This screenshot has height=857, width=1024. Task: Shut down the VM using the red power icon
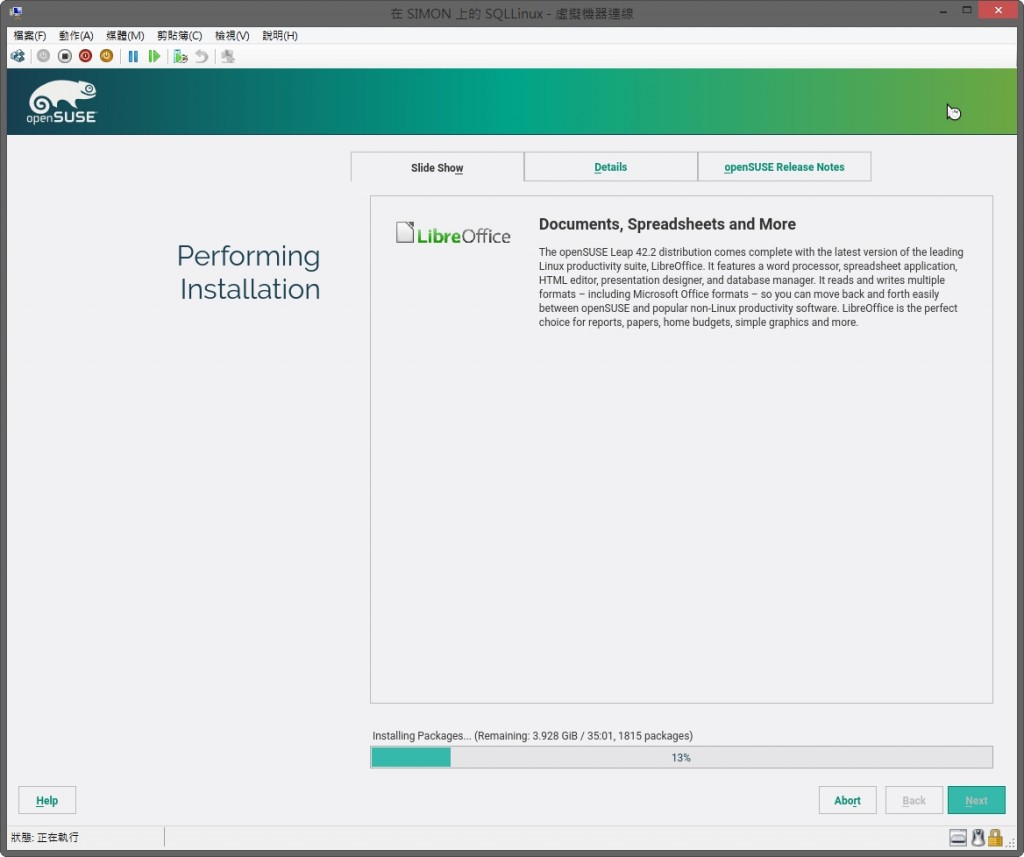coord(86,56)
